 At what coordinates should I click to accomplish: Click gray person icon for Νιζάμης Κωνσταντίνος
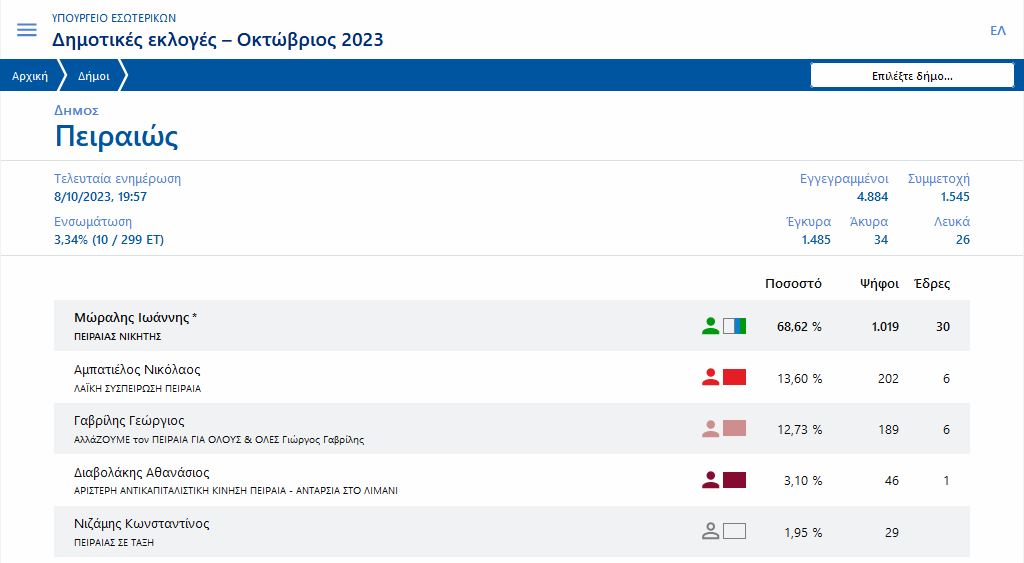click(710, 532)
